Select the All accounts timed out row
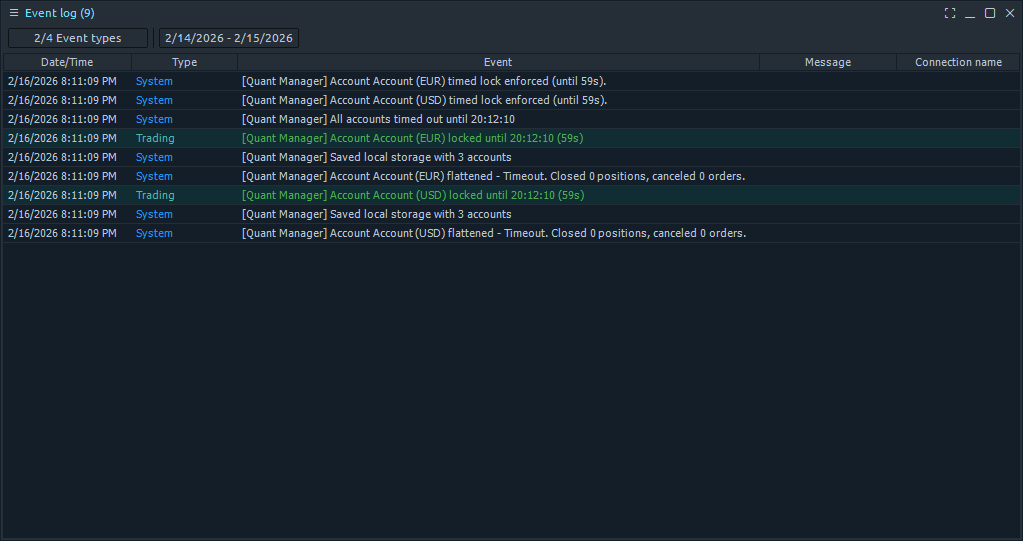This screenshot has height=541, width=1023. [x=378, y=119]
